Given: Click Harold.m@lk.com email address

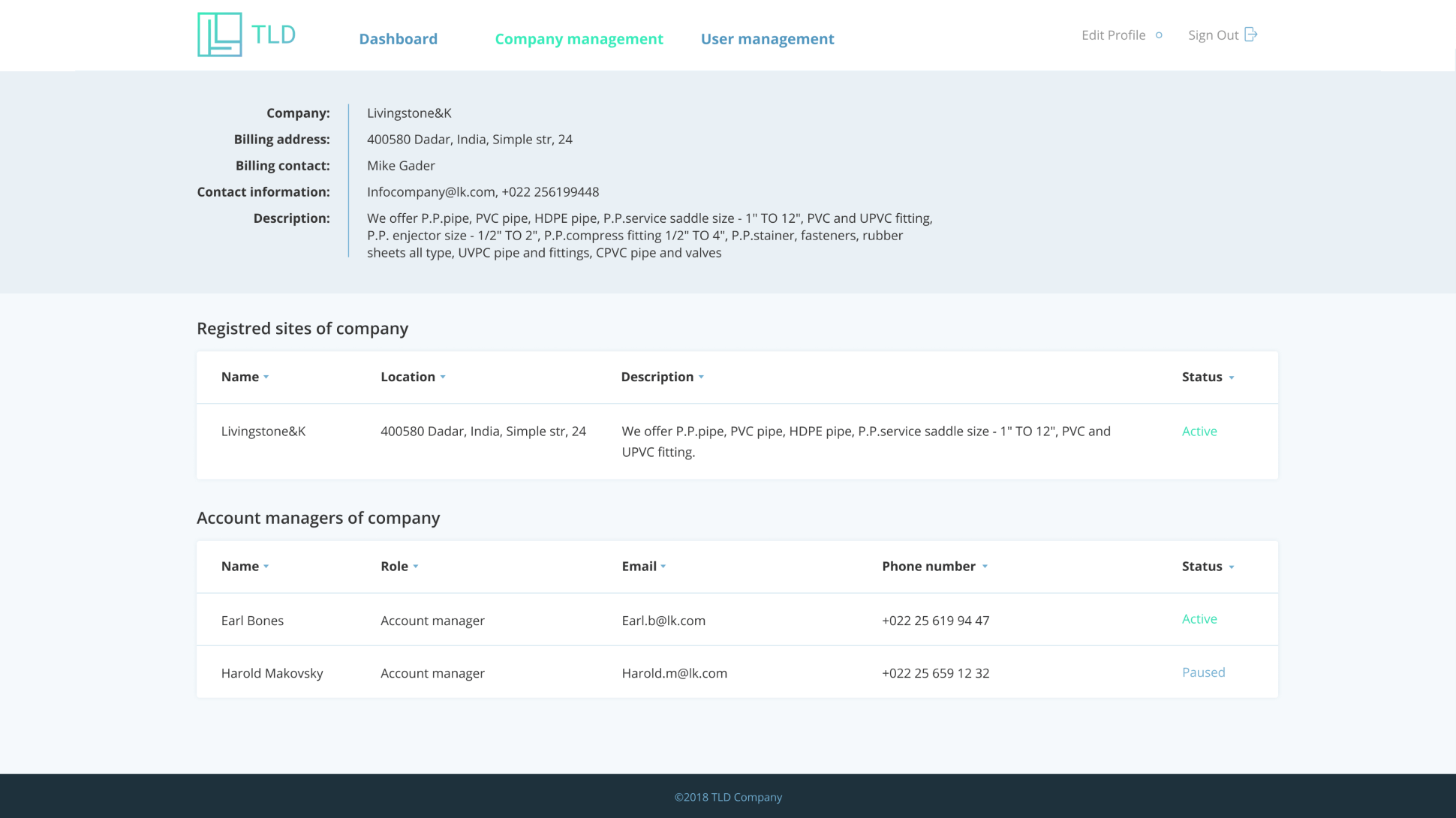Looking at the screenshot, I should click(674, 673).
